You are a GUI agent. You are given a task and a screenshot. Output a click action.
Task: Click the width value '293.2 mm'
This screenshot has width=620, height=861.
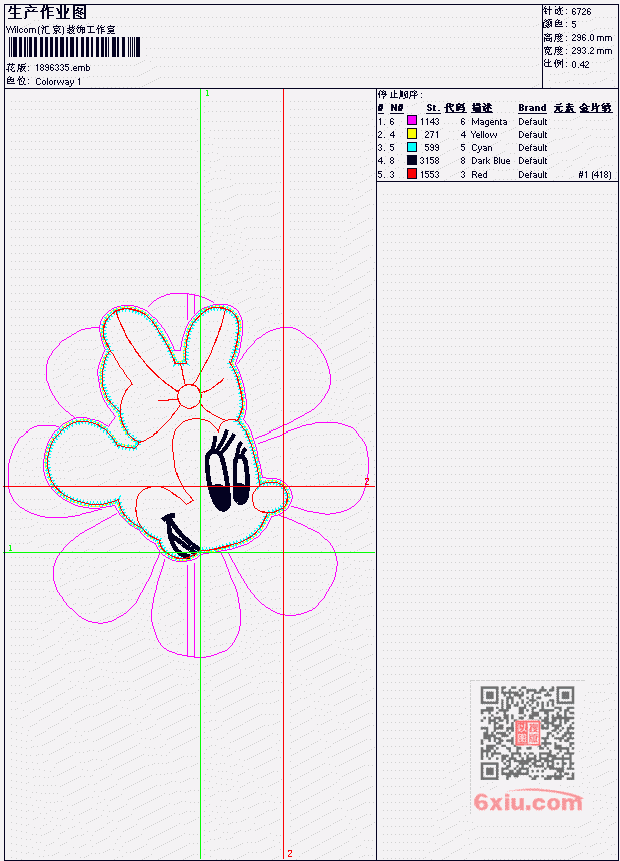coord(591,51)
